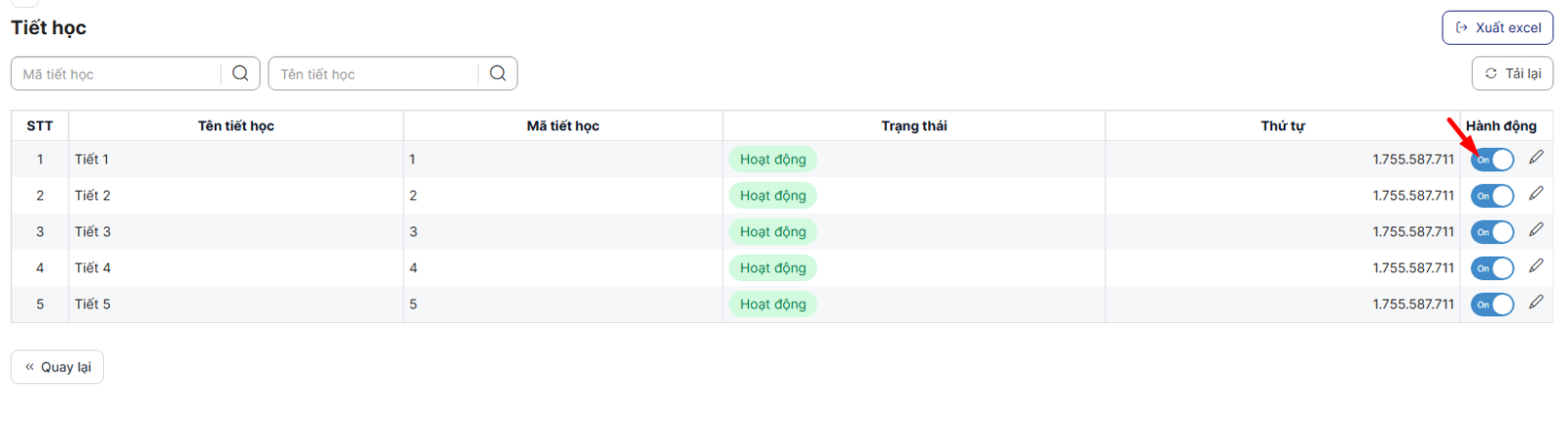Click the search icon in Tên tiết học field
This screenshot has height=427, width=1568.
click(x=498, y=73)
